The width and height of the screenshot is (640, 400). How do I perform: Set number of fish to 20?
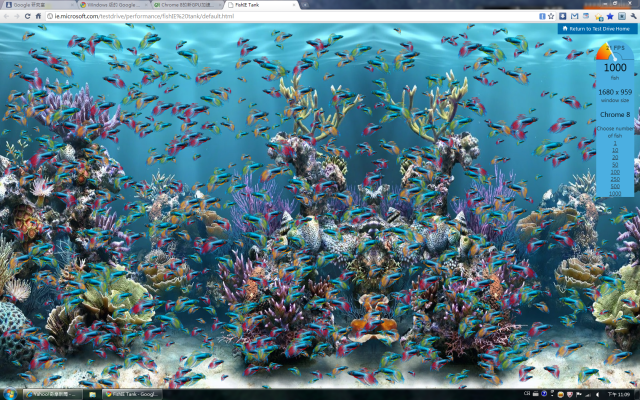615,158
